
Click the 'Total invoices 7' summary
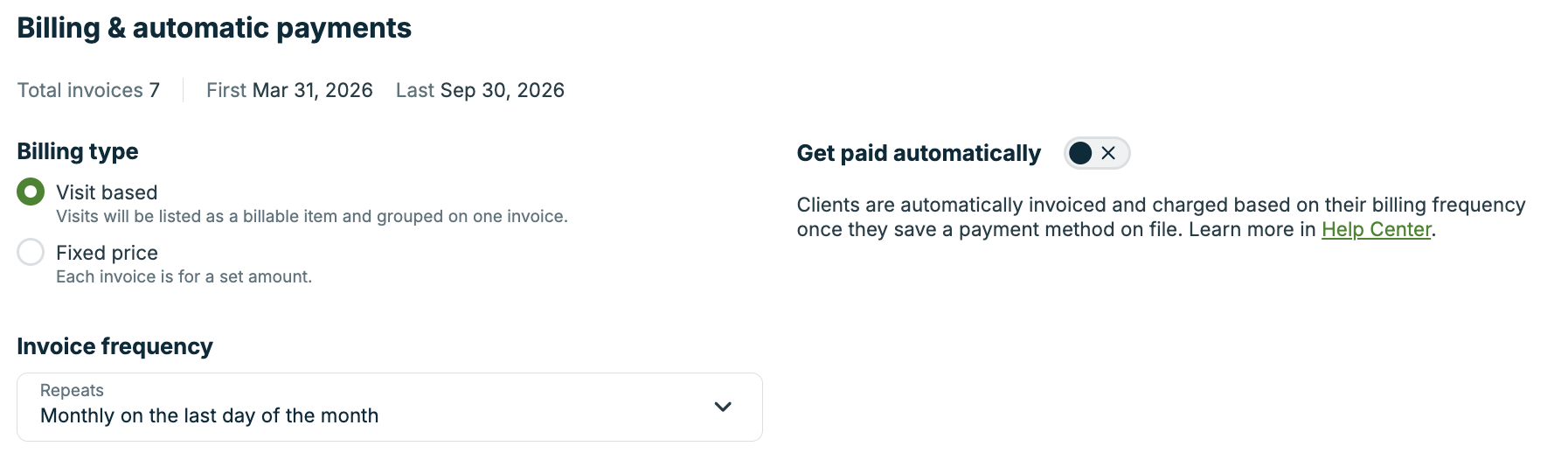tap(88, 90)
